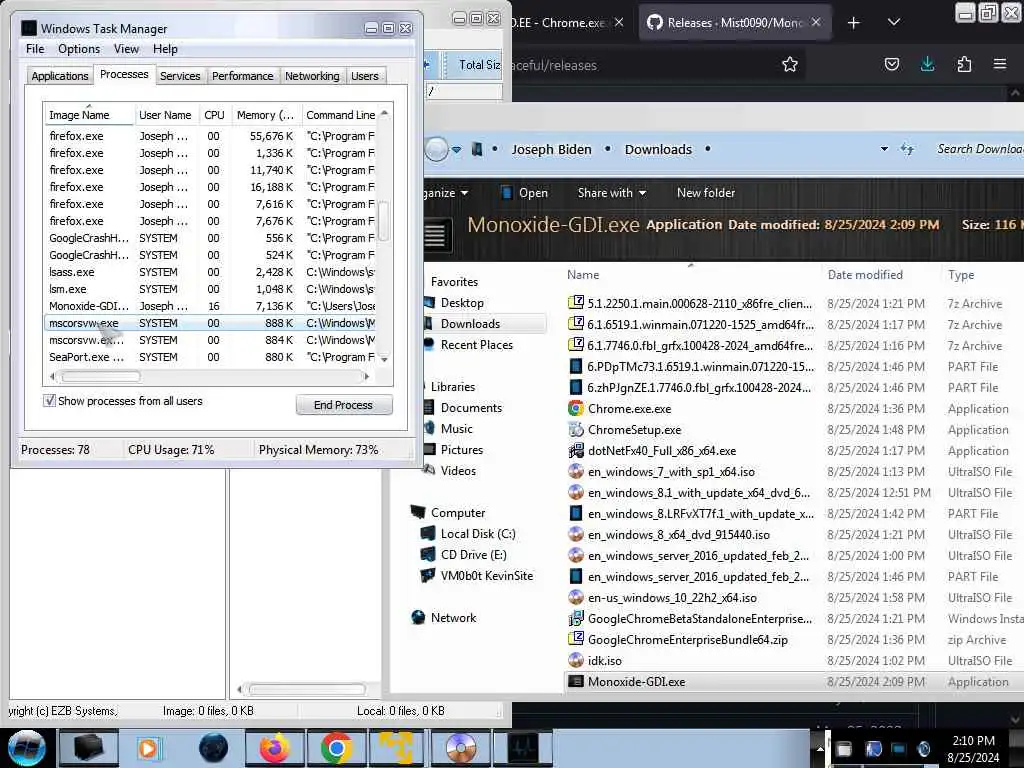
Task: Select the Monoxide-GDI process row
Action: click(x=212, y=306)
